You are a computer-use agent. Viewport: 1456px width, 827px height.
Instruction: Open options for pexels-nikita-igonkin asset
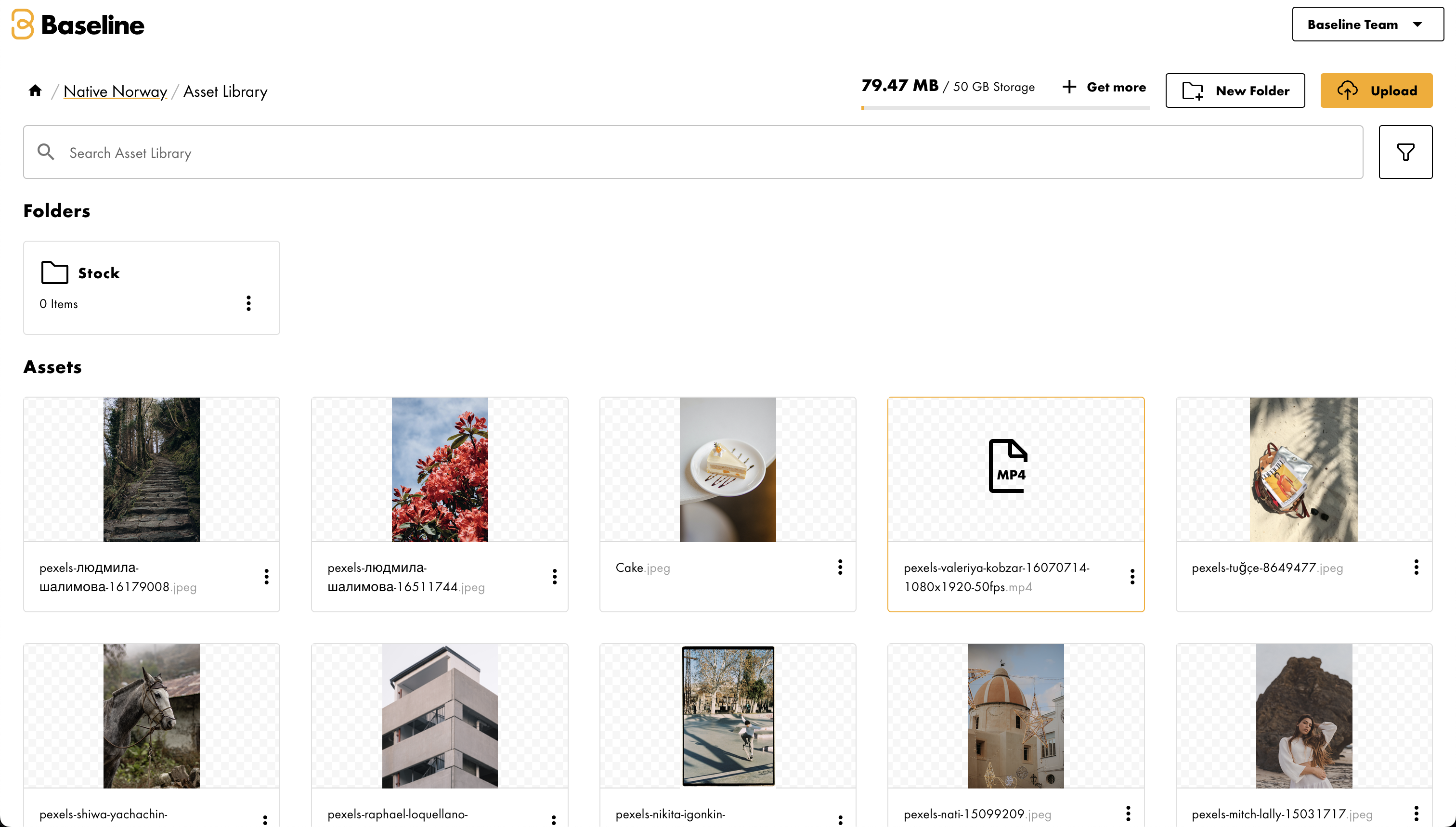tap(840, 820)
